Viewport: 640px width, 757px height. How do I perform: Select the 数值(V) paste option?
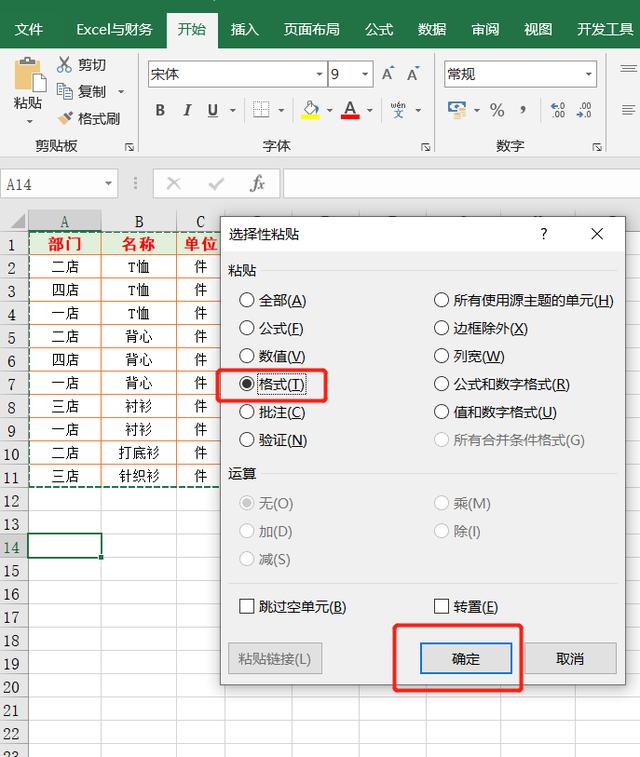(272, 356)
